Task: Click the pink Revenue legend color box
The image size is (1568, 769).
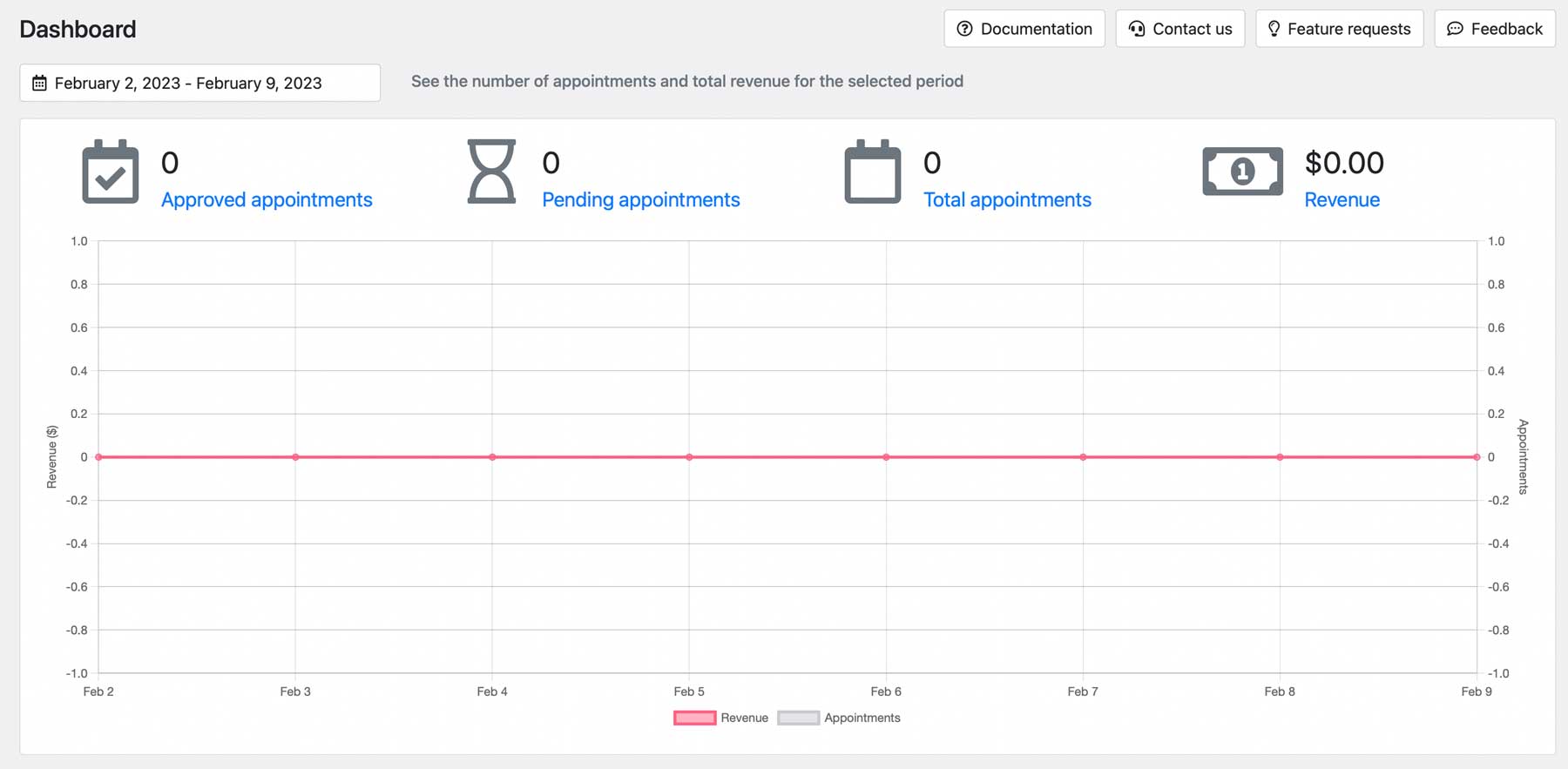Action: click(694, 718)
